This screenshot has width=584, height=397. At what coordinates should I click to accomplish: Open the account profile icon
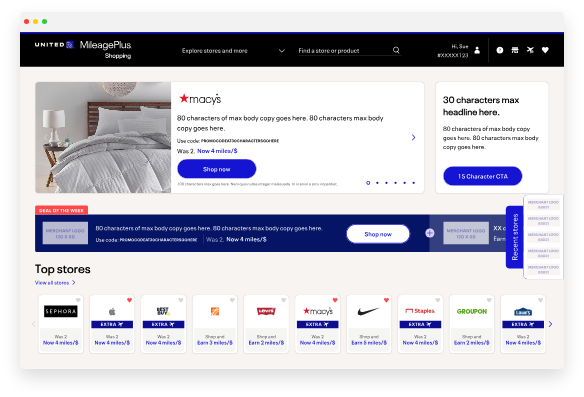click(x=477, y=50)
